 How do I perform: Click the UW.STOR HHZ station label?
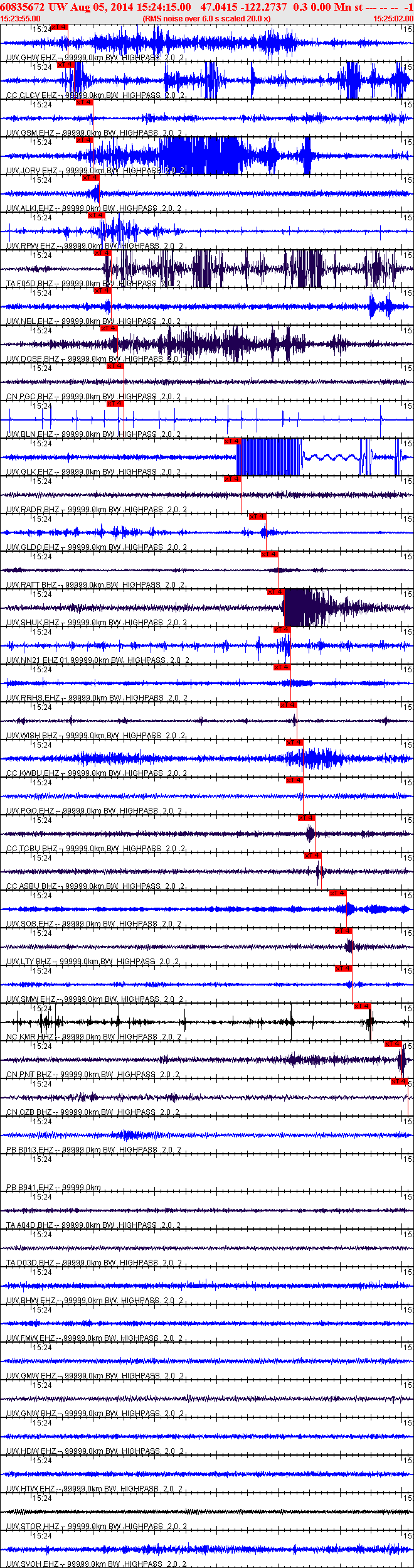pyautogui.click(x=33, y=1527)
